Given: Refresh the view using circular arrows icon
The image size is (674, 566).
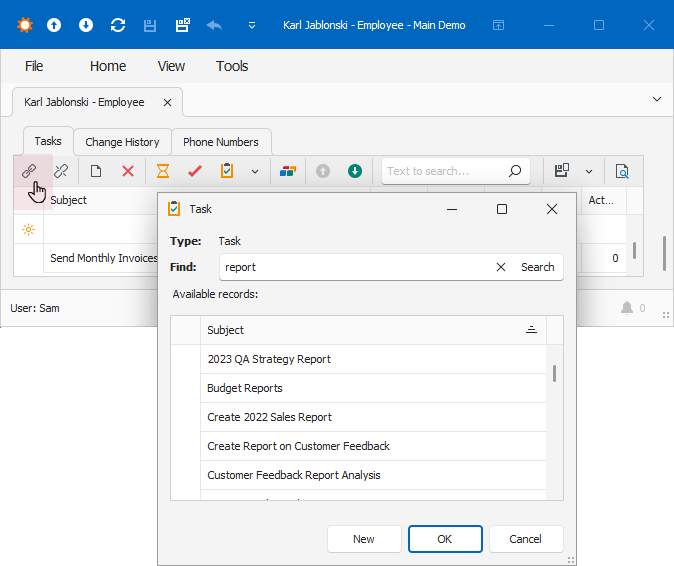Looking at the screenshot, I should point(118,25).
